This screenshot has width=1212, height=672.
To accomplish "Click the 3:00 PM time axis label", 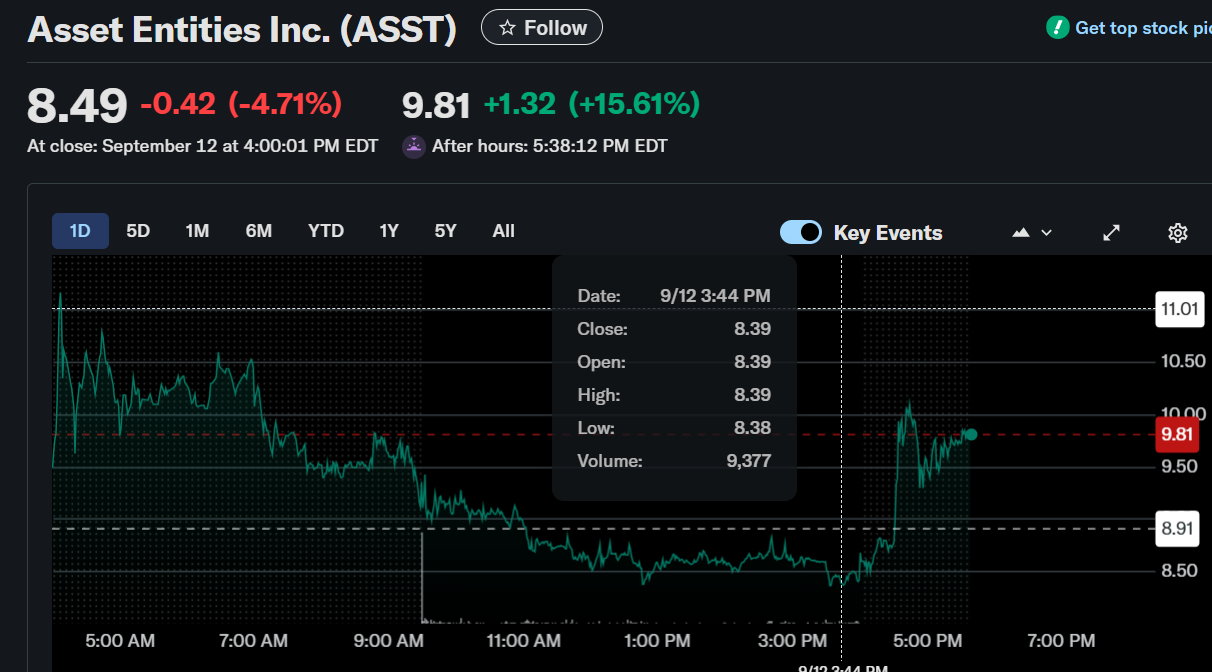I will (x=793, y=640).
